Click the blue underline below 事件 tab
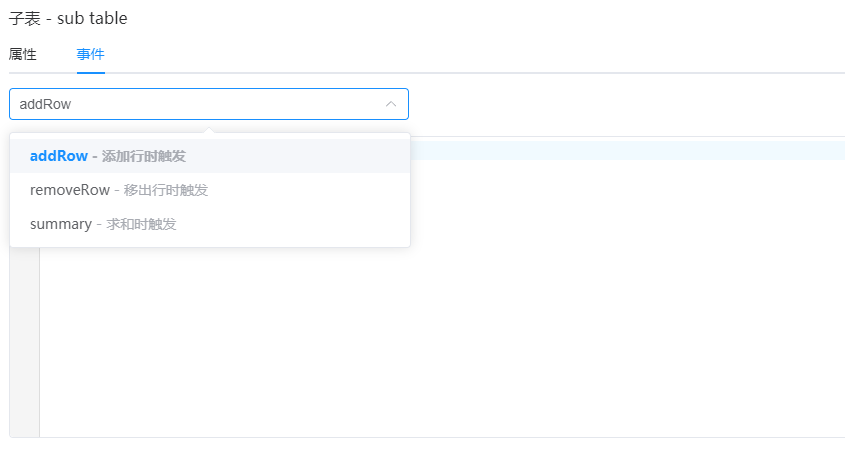 [x=91, y=72]
